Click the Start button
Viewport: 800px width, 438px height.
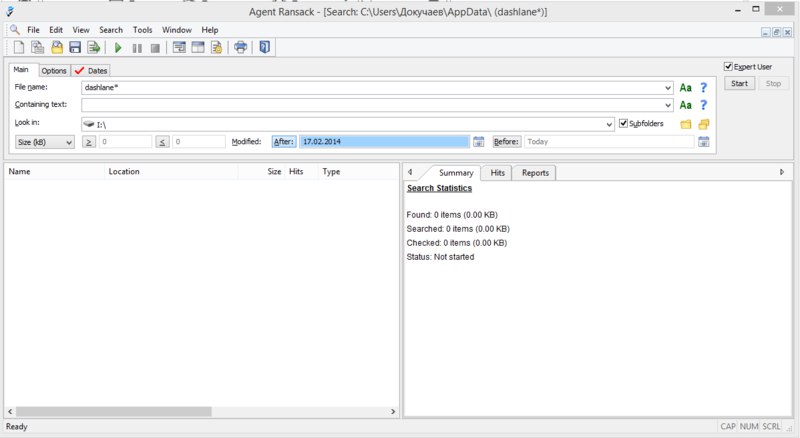(x=739, y=84)
